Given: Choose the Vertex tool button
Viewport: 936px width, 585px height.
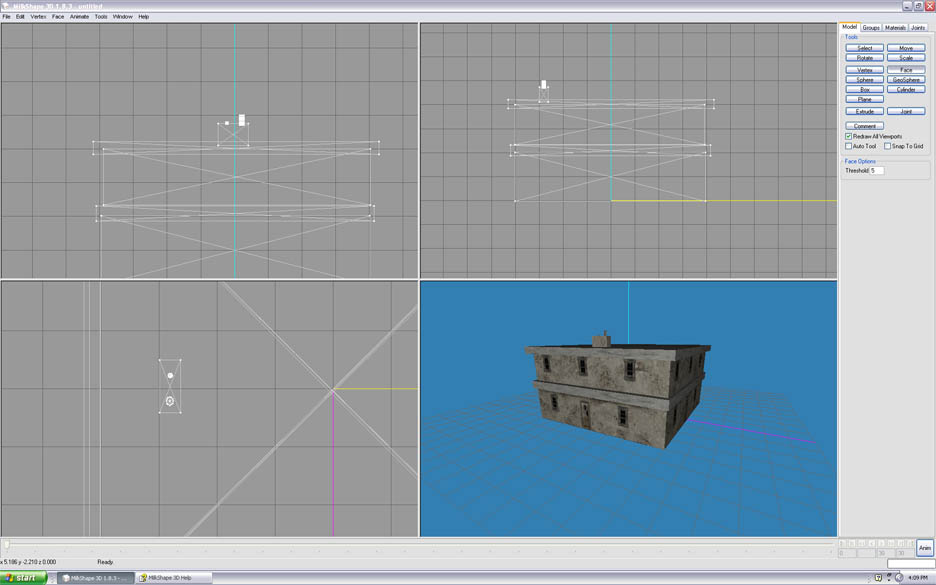Looking at the screenshot, I should click(864, 70).
